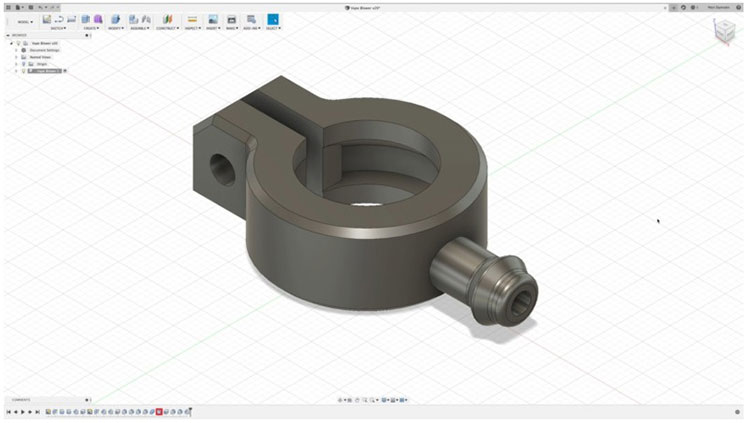Image resolution: width=750 pixels, height=423 pixels.
Task: Open the Scripts icon above ADD-INS
Action: (x=251, y=19)
